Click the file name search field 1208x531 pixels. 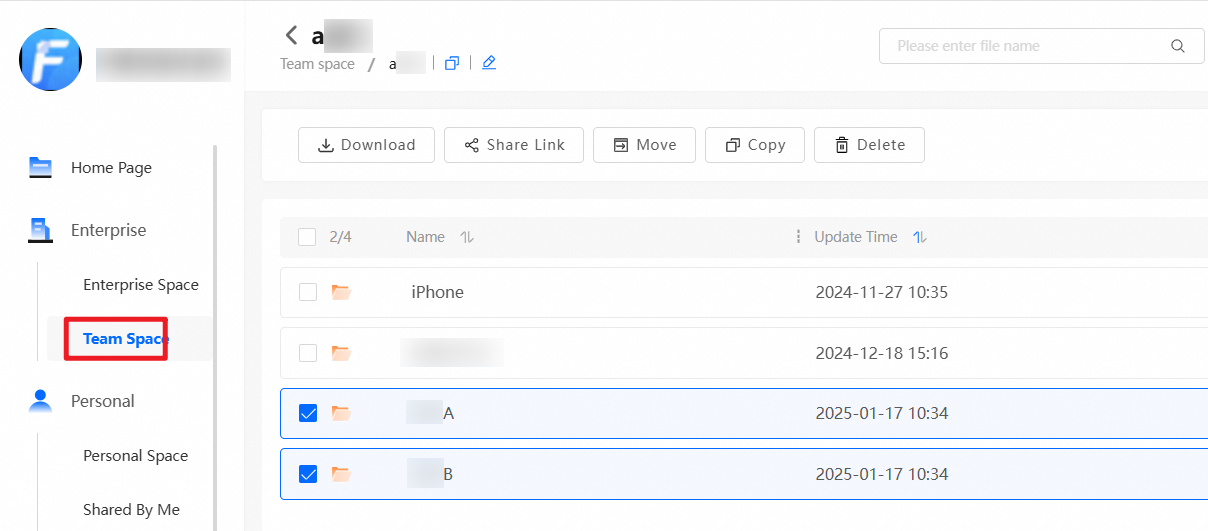[x=1020, y=46]
